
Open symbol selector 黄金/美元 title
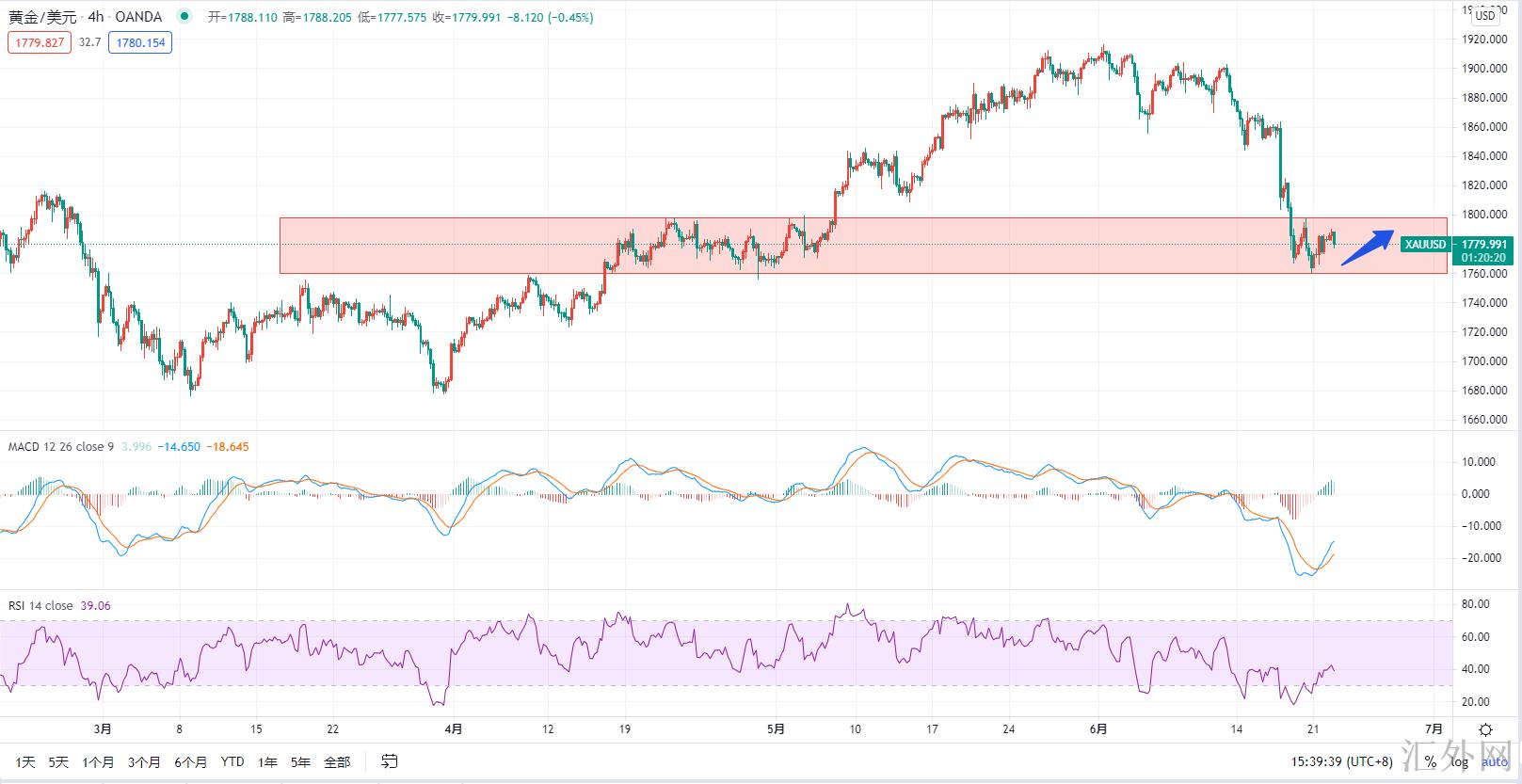[x=42, y=17]
